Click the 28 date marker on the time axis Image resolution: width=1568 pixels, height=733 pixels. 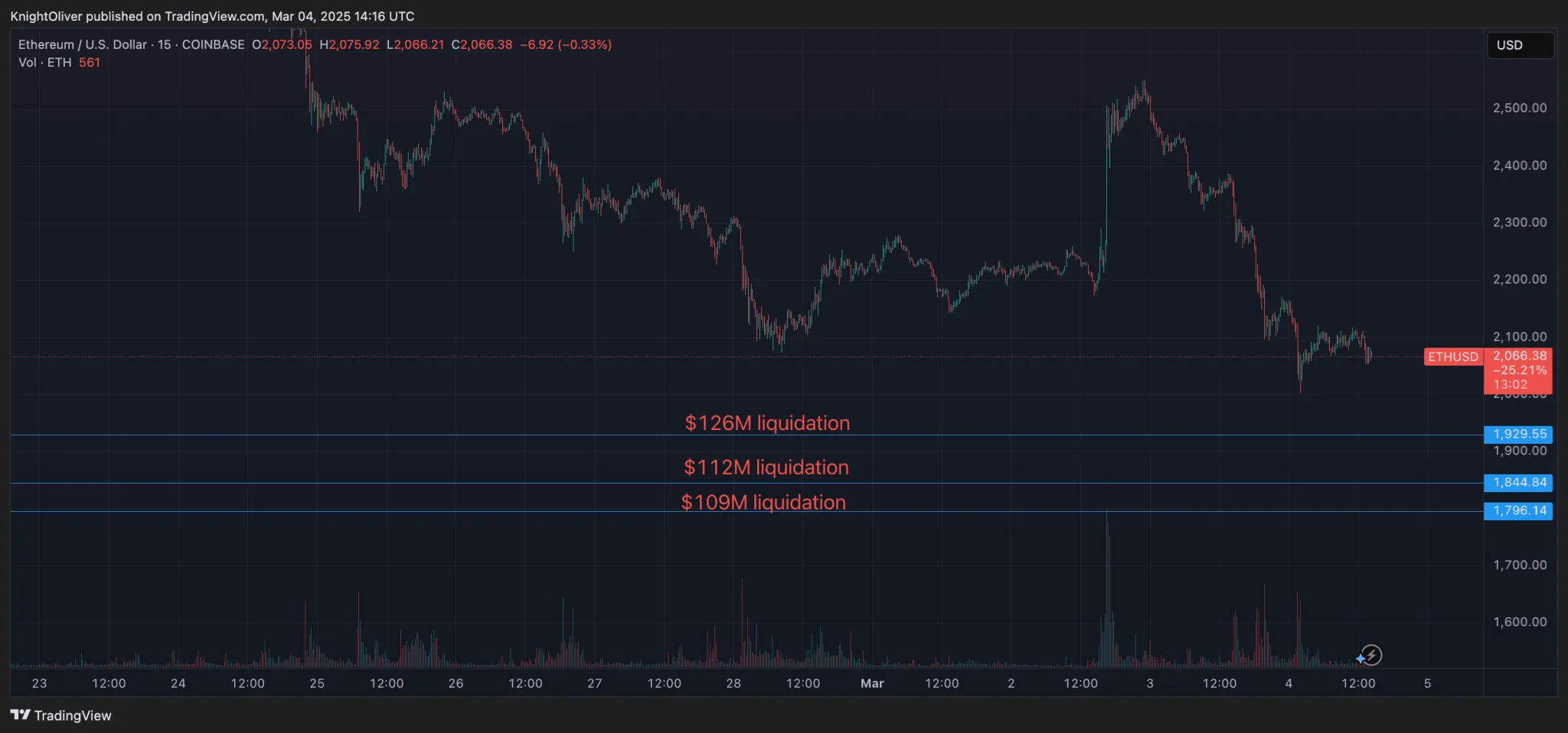[733, 683]
